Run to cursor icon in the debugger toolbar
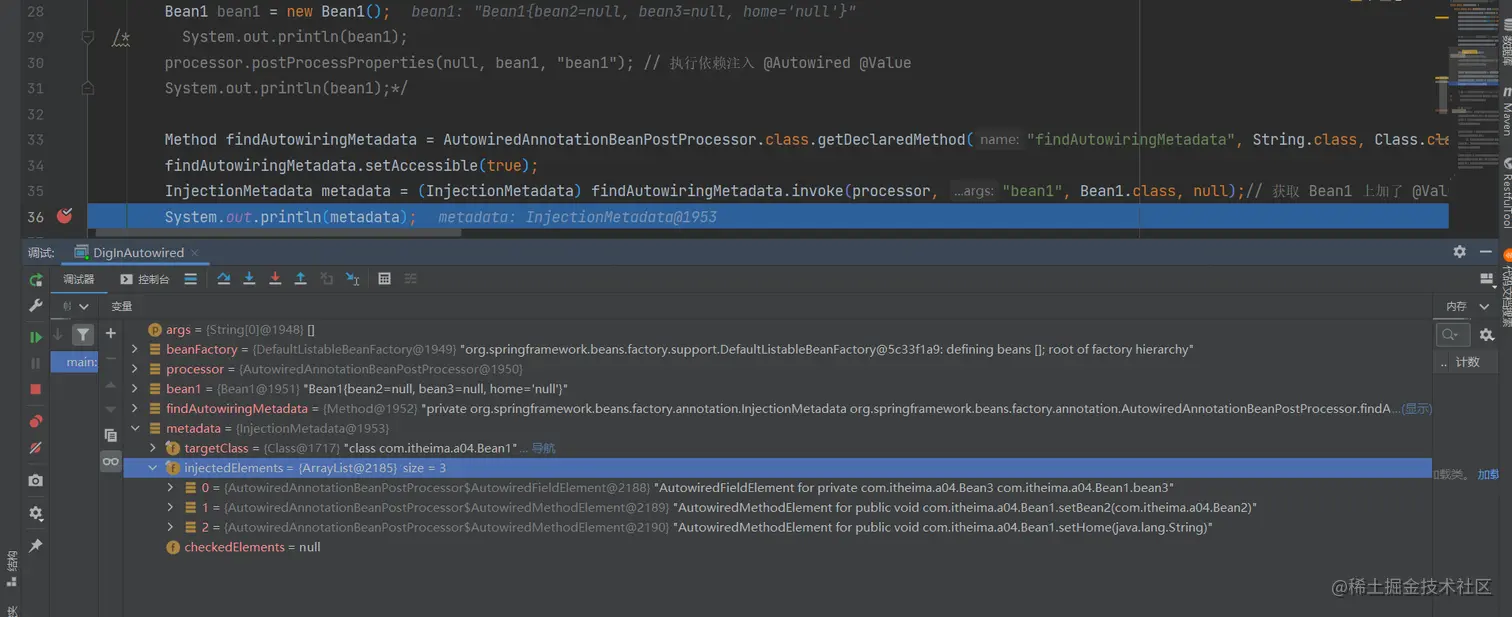 click(352, 279)
